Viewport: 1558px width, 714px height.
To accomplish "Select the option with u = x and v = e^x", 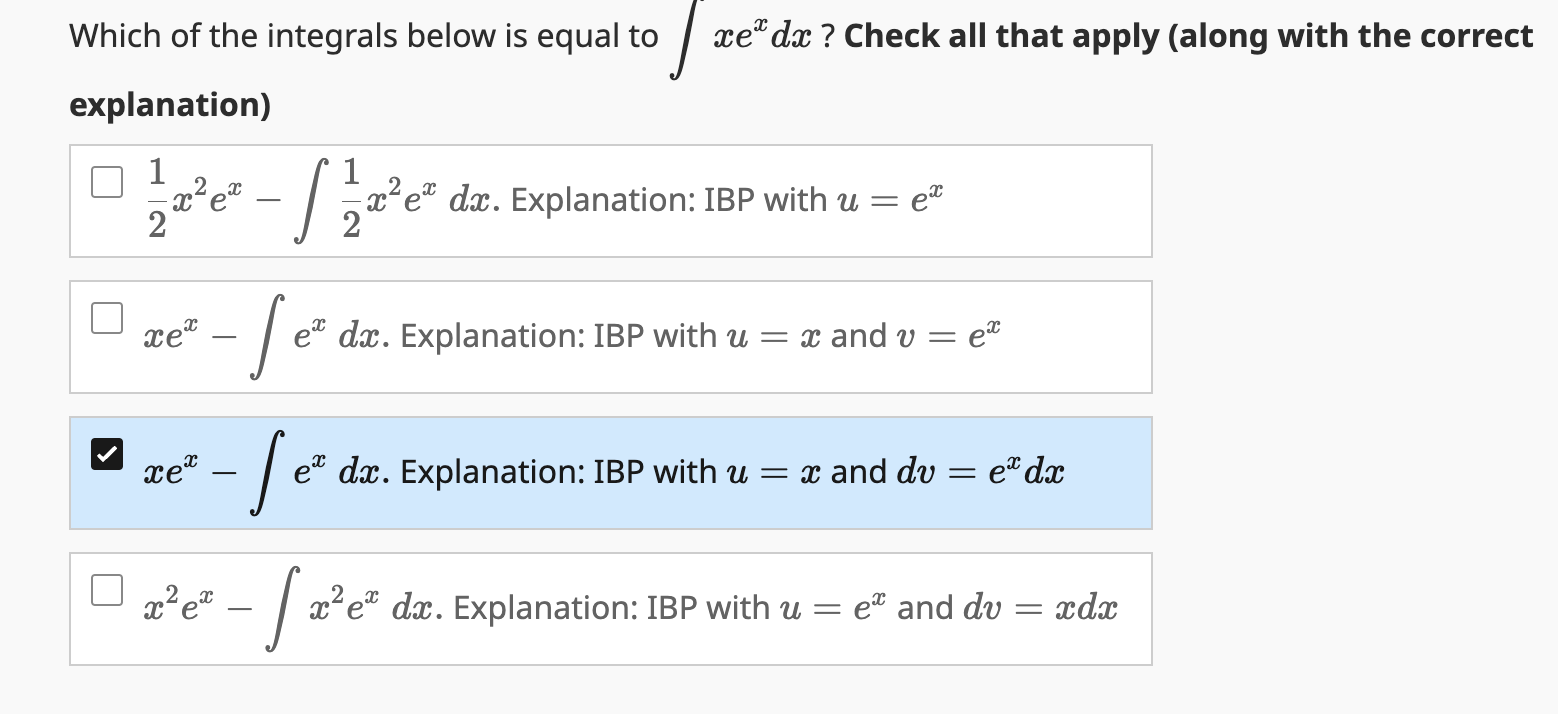I will coord(610,336).
